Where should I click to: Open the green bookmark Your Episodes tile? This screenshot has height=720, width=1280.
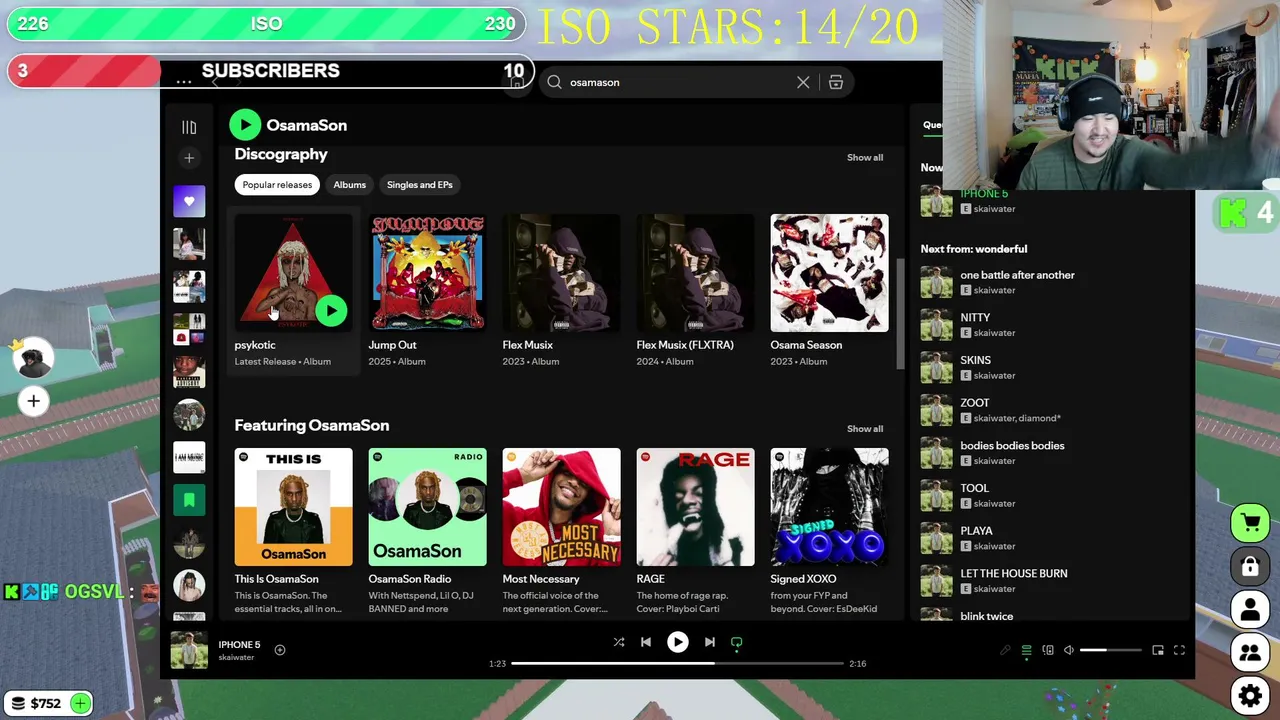tap(189, 500)
